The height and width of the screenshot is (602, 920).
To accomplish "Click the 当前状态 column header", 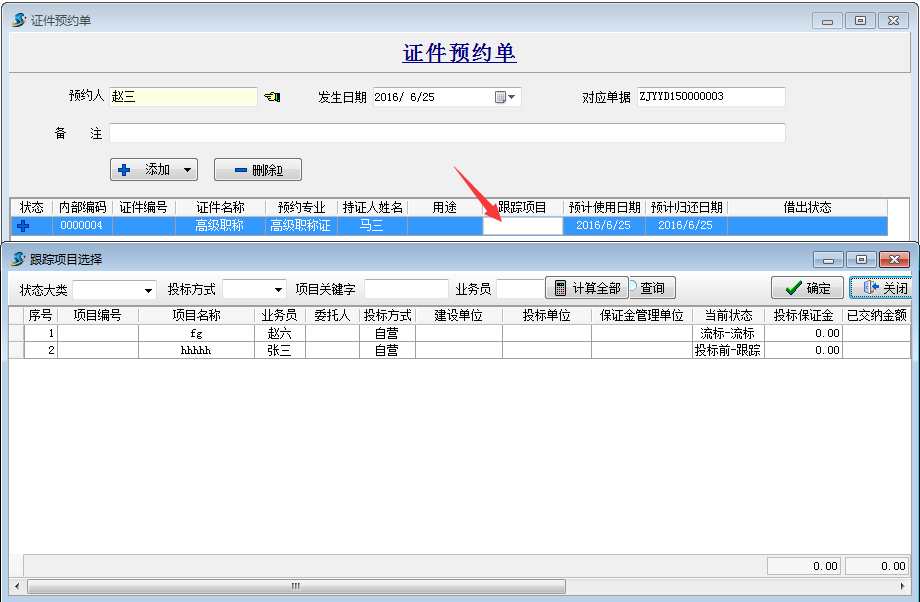I will click(728, 315).
